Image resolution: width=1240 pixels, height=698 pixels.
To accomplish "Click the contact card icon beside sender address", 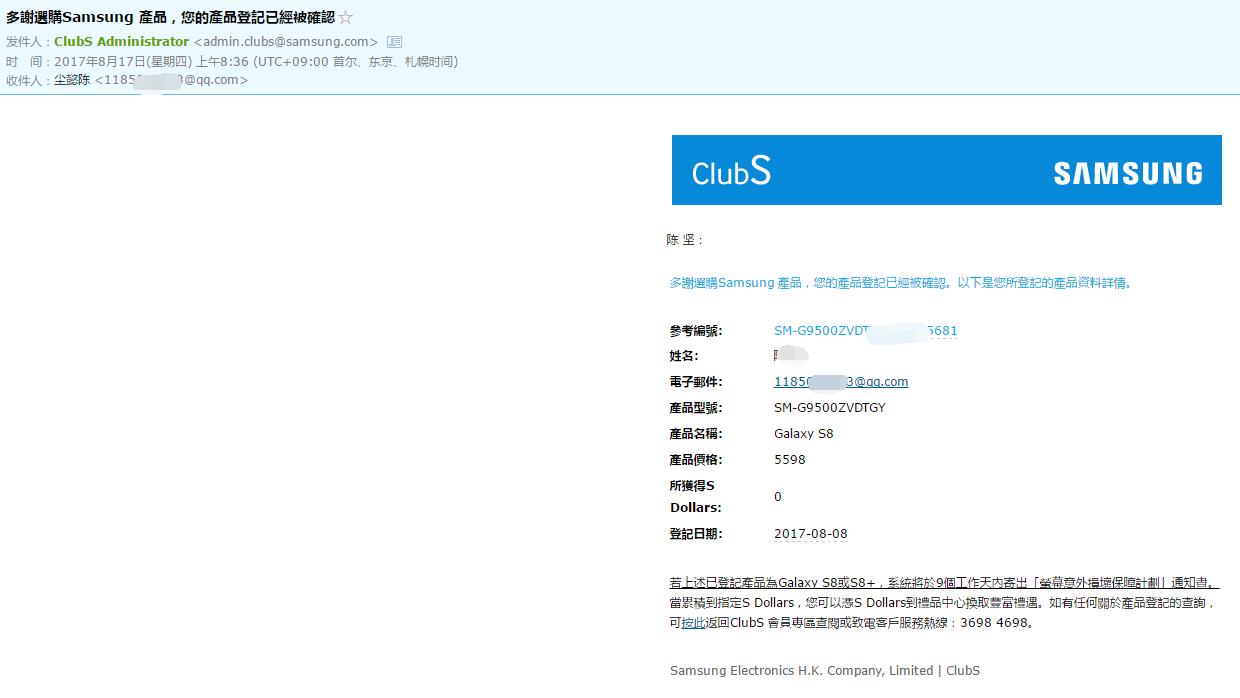I will coord(392,41).
